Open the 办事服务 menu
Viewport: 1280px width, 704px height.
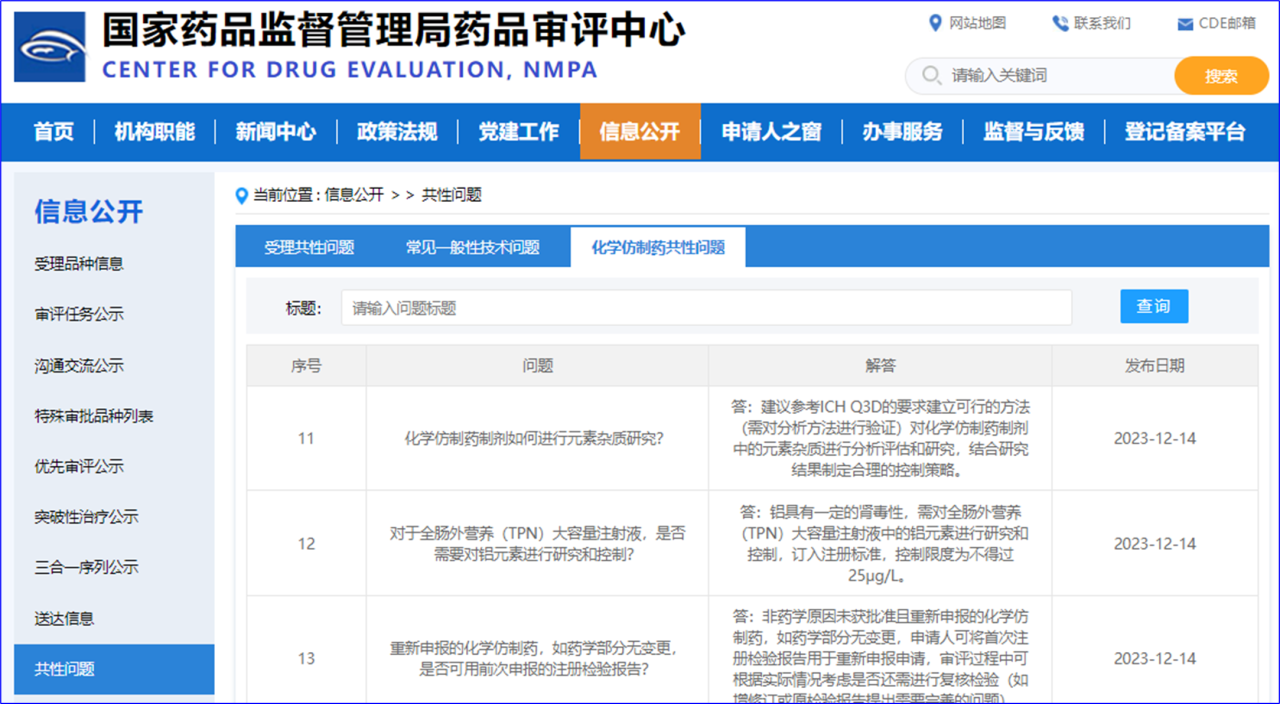click(x=903, y=131)
